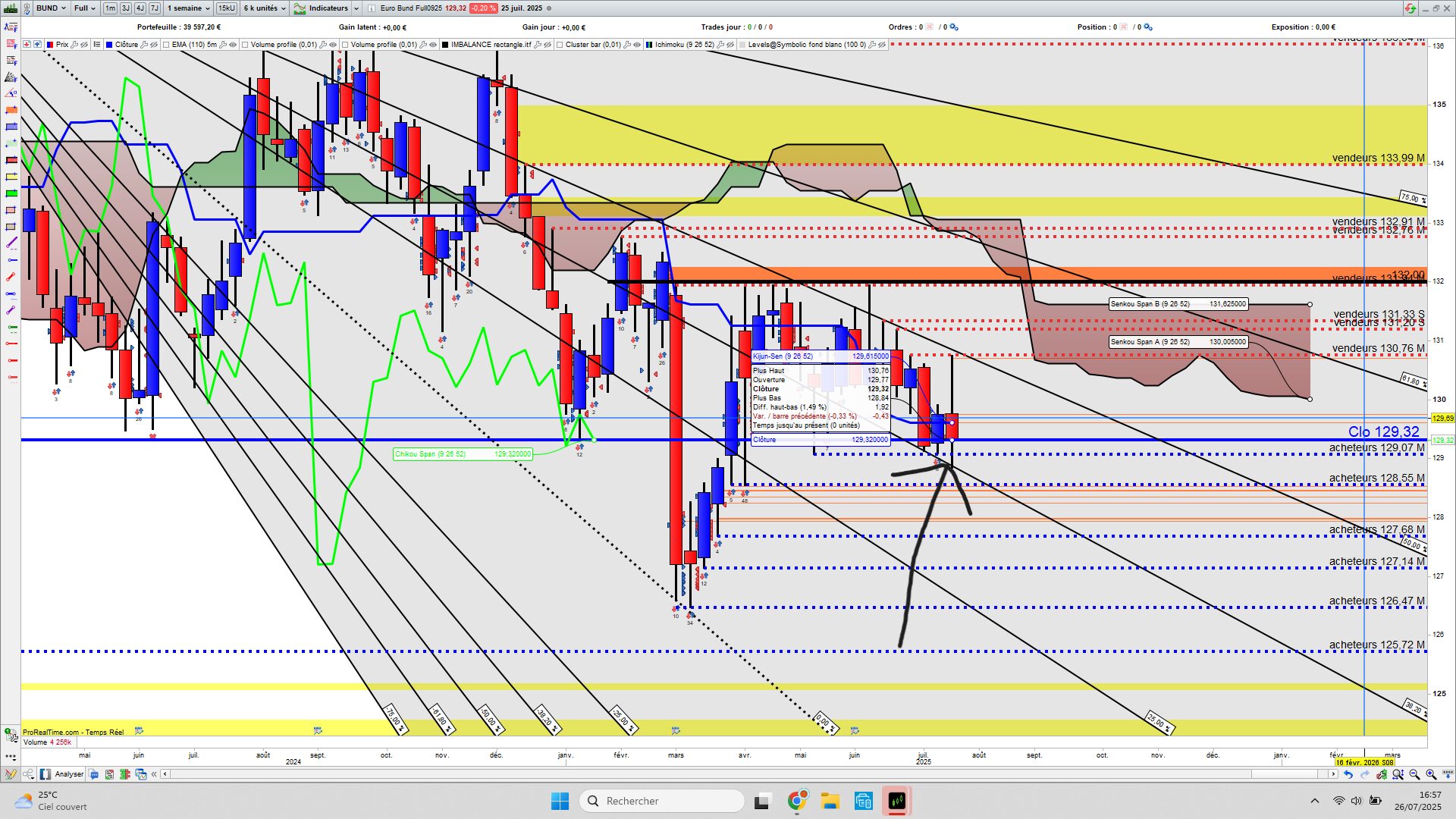
Task: Select the 4J timeframe shortcut
Action: 140,8
